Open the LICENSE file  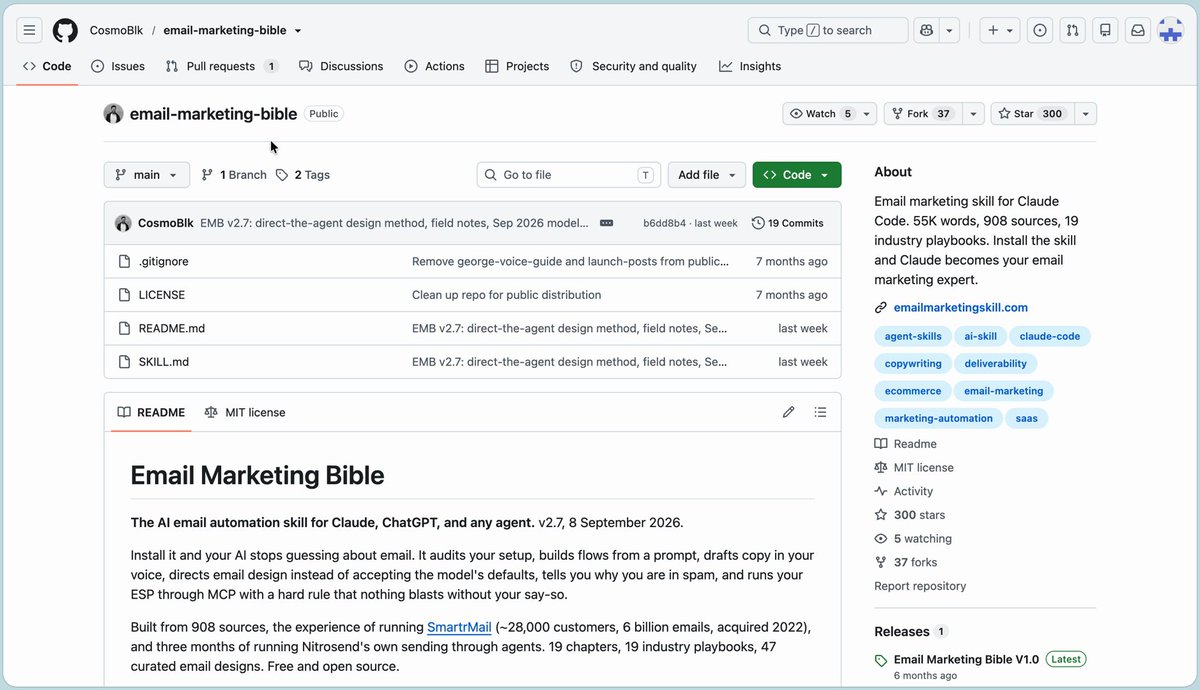tap(162, 295)
